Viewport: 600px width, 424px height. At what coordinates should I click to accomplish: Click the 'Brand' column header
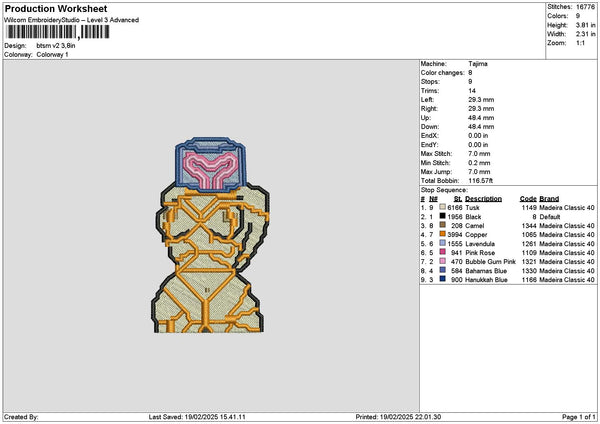tap(549, 199)
